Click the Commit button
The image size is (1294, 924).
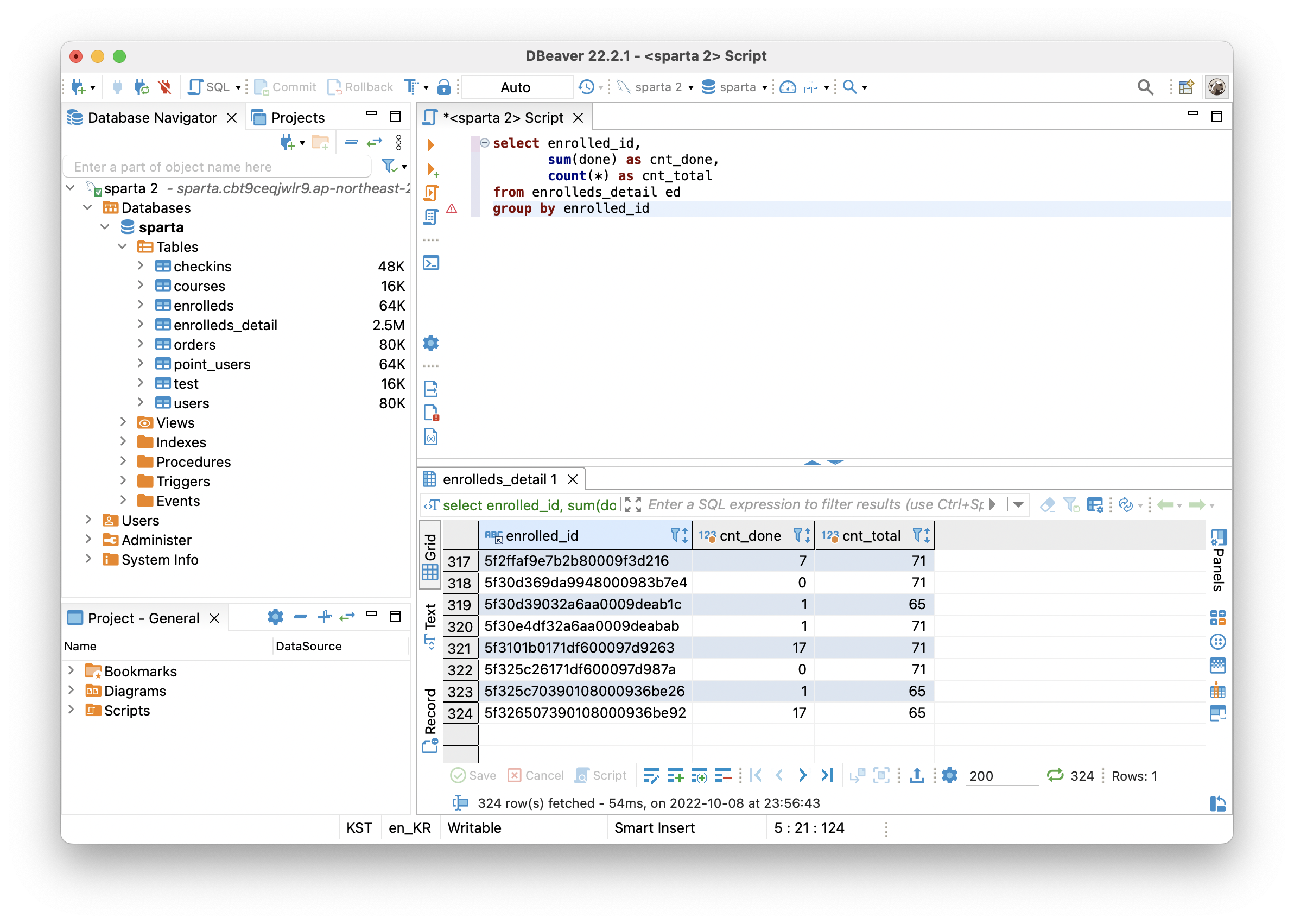pyautogui.click(x=286, y=87)
